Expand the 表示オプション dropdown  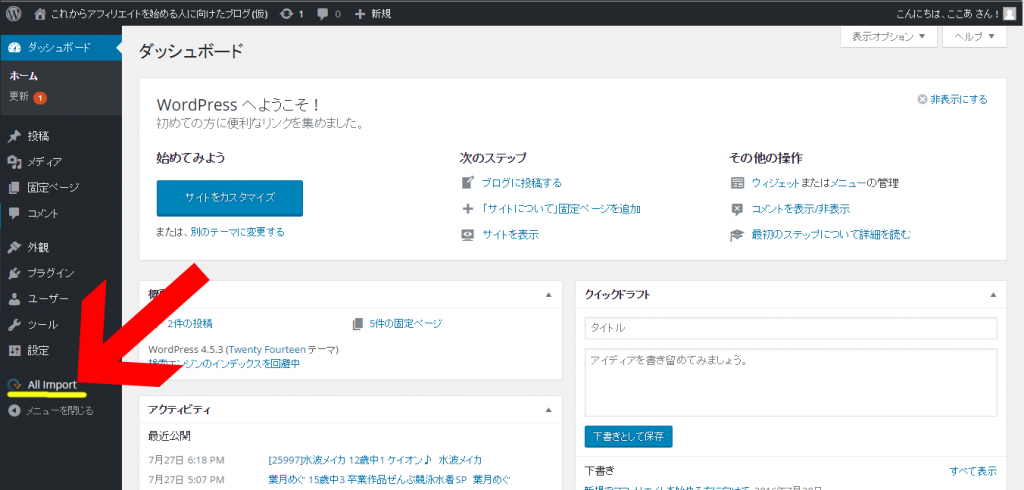pyautogui.click(x=888, y=37)
